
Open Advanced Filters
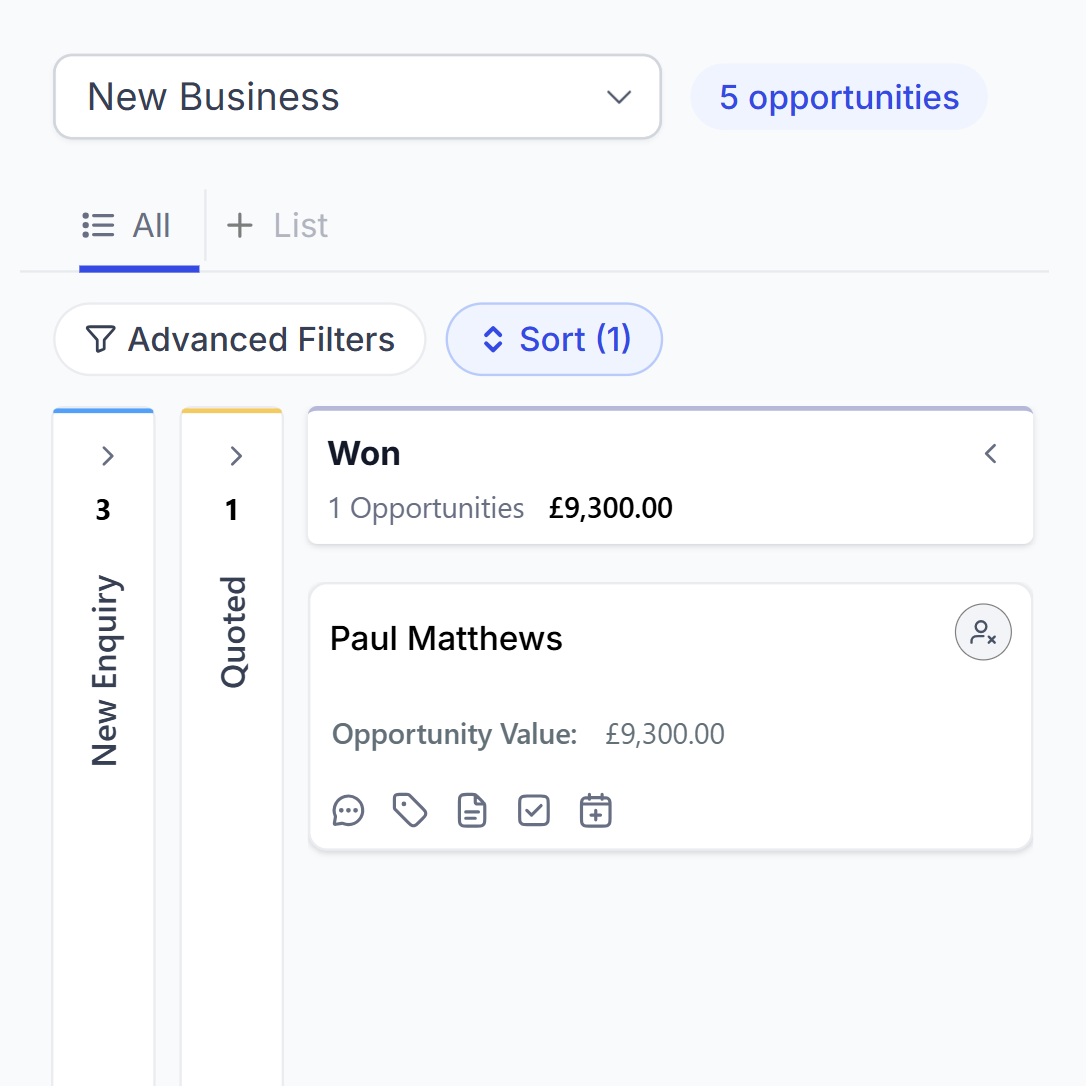(x=240, y=340)
